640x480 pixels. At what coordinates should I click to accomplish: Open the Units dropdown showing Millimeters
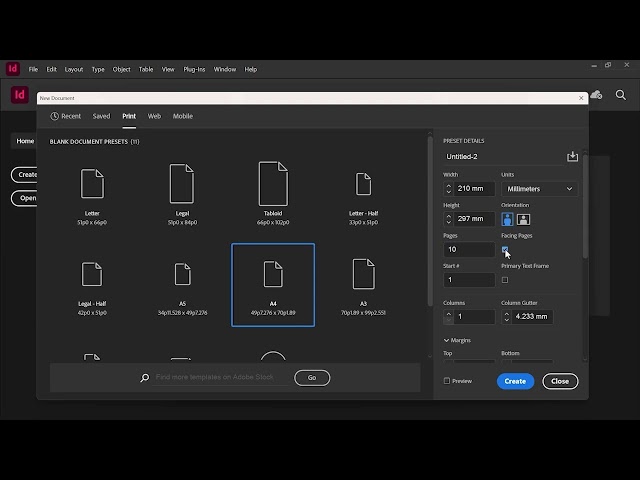click(539, 189)
